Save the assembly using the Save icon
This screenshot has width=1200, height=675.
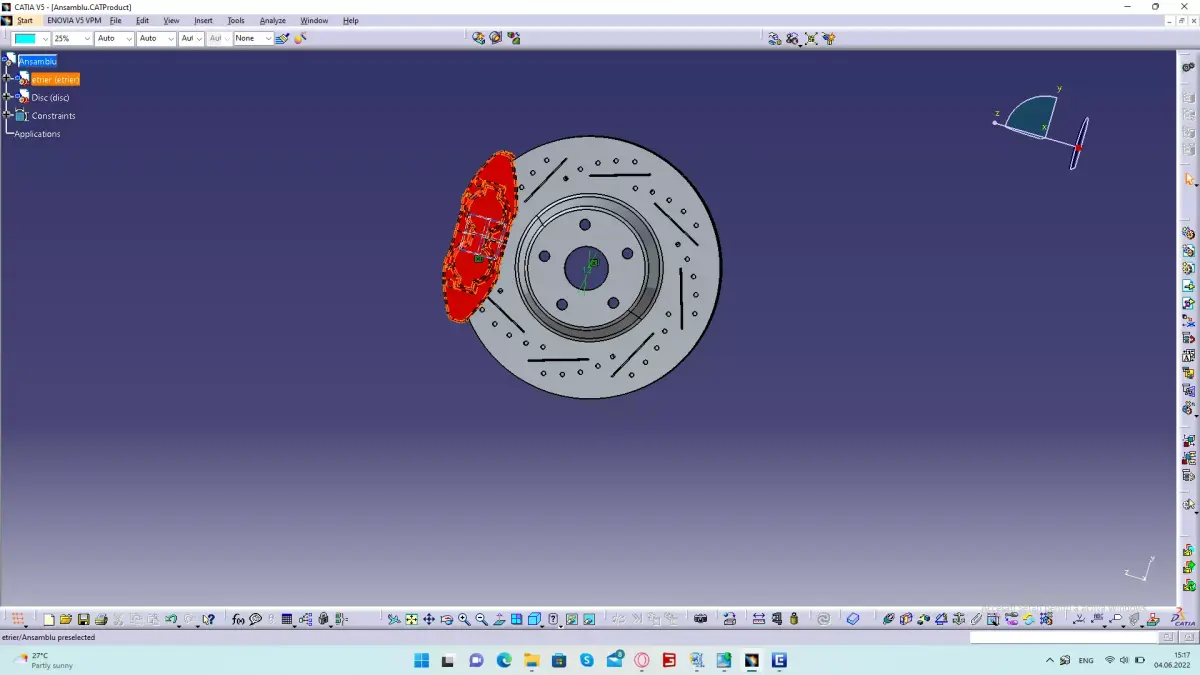84,618
